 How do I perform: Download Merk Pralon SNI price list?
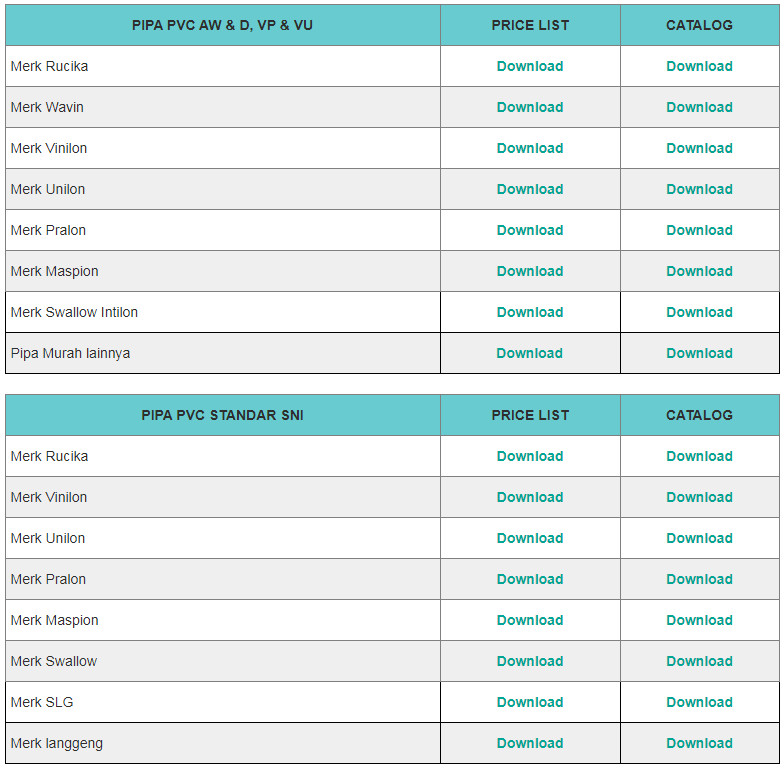point(529,579)
